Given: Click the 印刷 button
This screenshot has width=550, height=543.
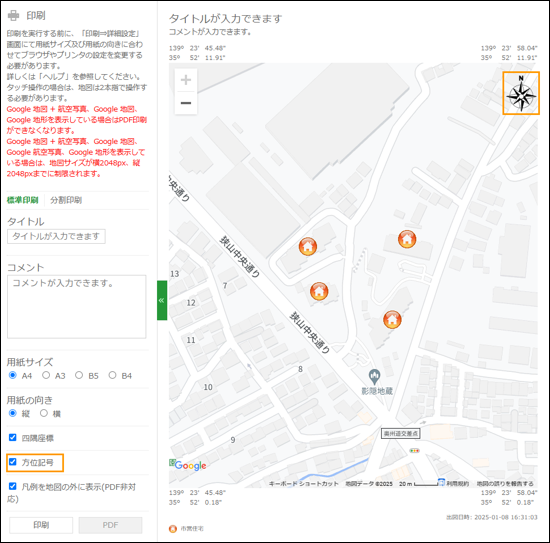Looking at the screenshot, I should click(41, 525).
